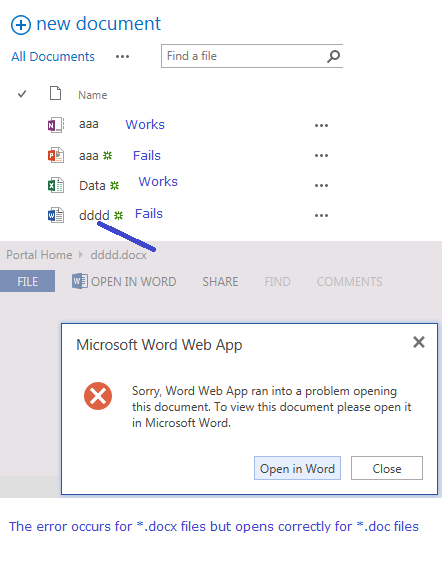
Task: Select the All Documents view
Action: pyautogui.click(x=53, y=57)
